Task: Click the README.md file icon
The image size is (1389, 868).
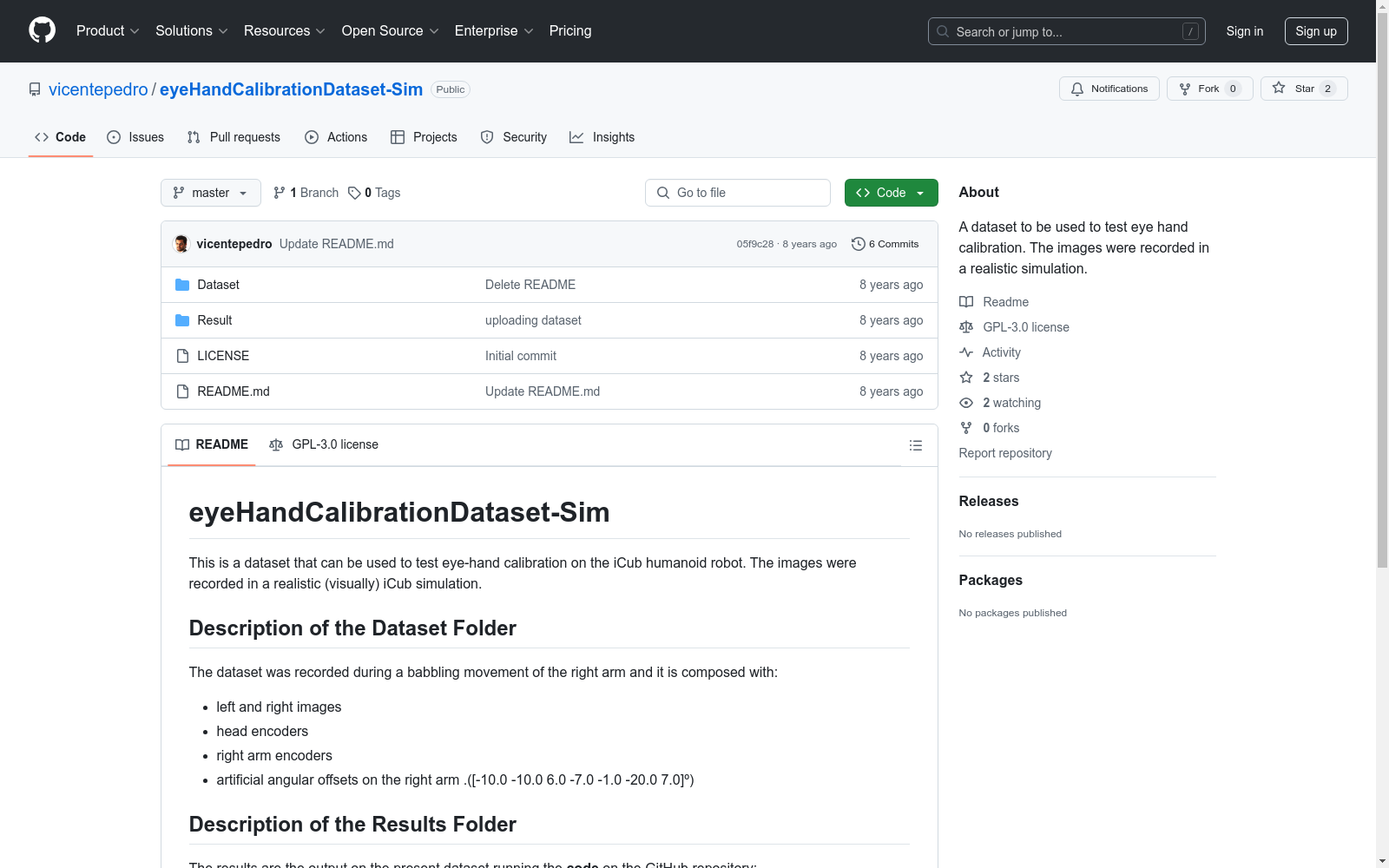Action: click(182, 391)
